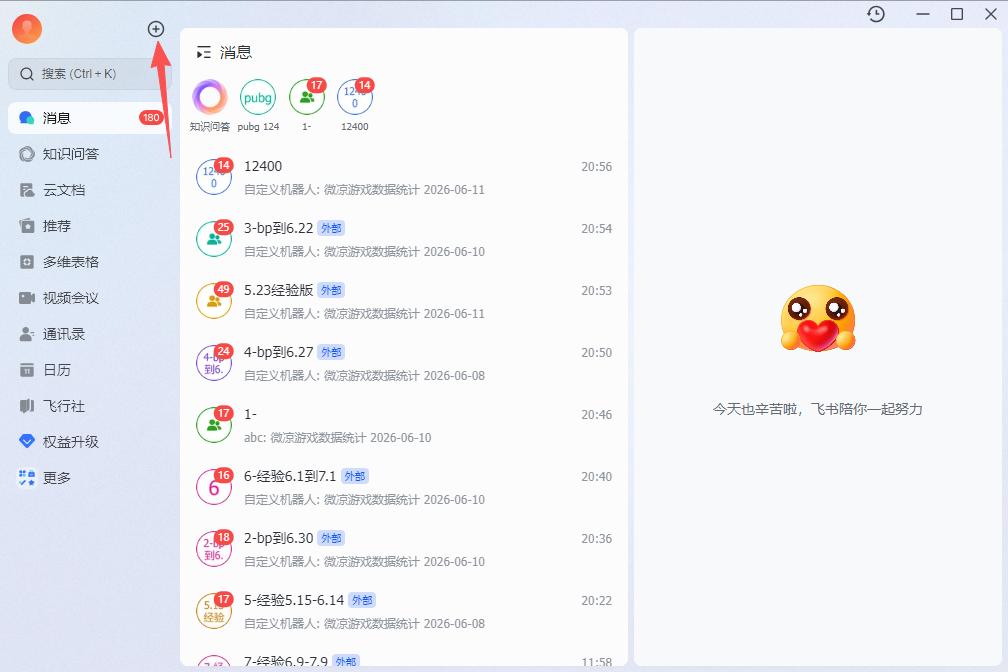Open 飞行社 in the sidebar
Screen dimensions: 1008x672
tap(89, 406)
